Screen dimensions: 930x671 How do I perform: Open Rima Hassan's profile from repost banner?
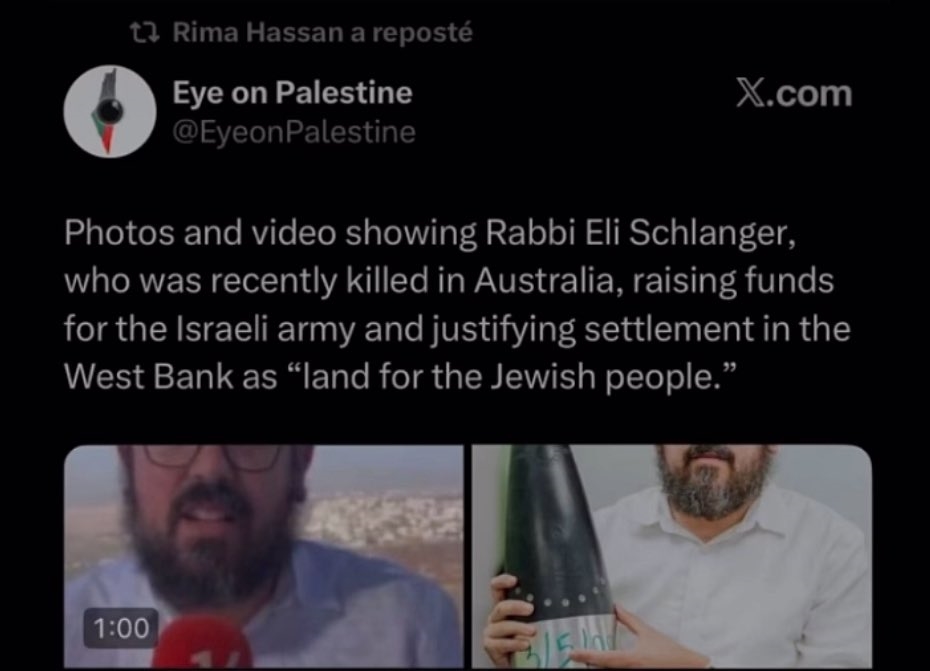(x=257, y=33)
